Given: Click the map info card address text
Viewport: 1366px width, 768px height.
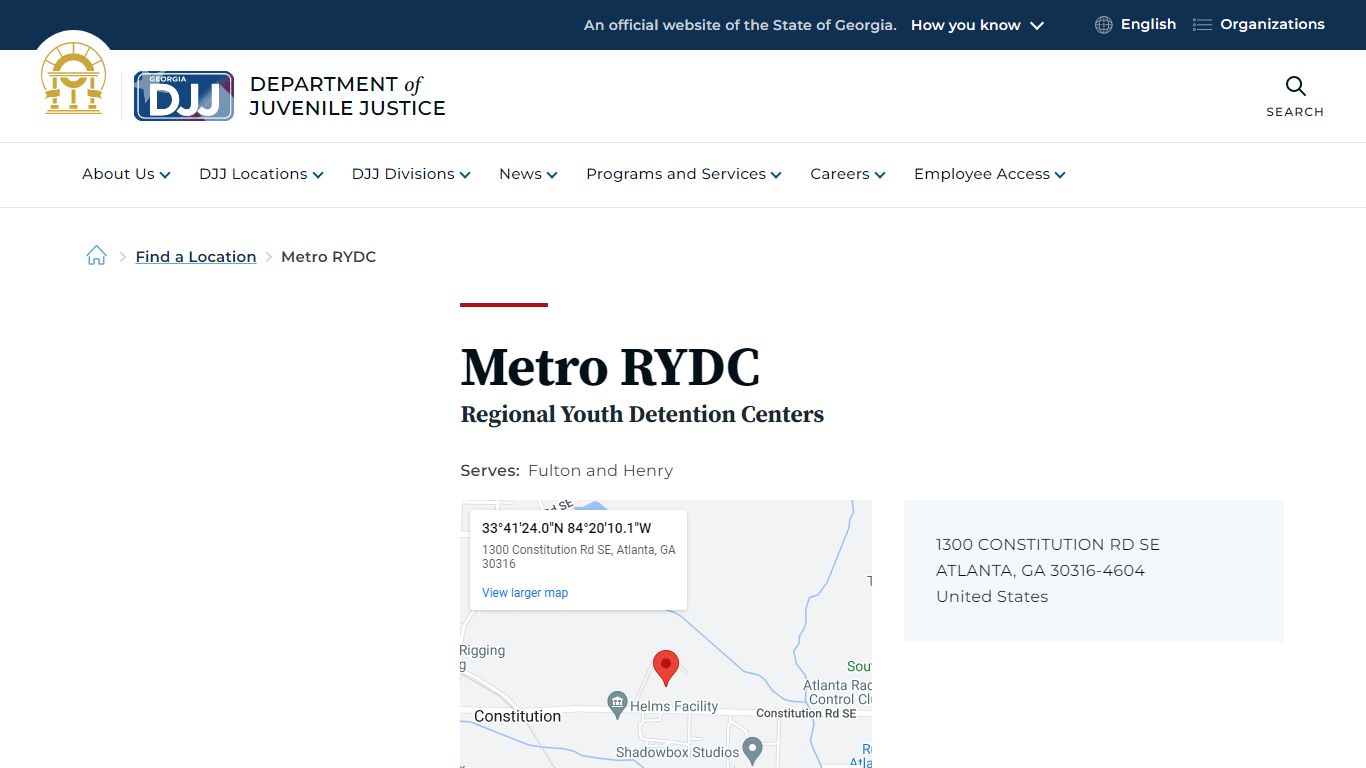Looking at the screenshot, I should (x=579, y=557).
